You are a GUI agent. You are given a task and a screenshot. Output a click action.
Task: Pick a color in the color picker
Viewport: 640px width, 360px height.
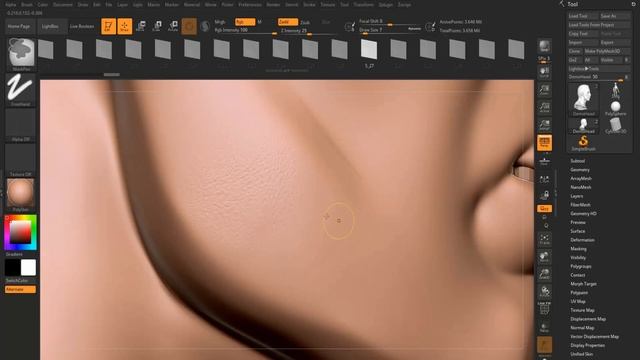[x=20, y=232]
